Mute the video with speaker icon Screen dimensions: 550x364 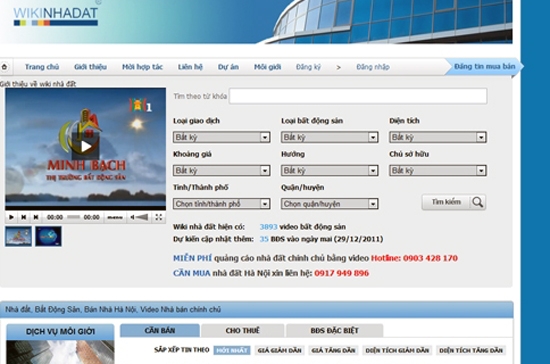(133, 217)
